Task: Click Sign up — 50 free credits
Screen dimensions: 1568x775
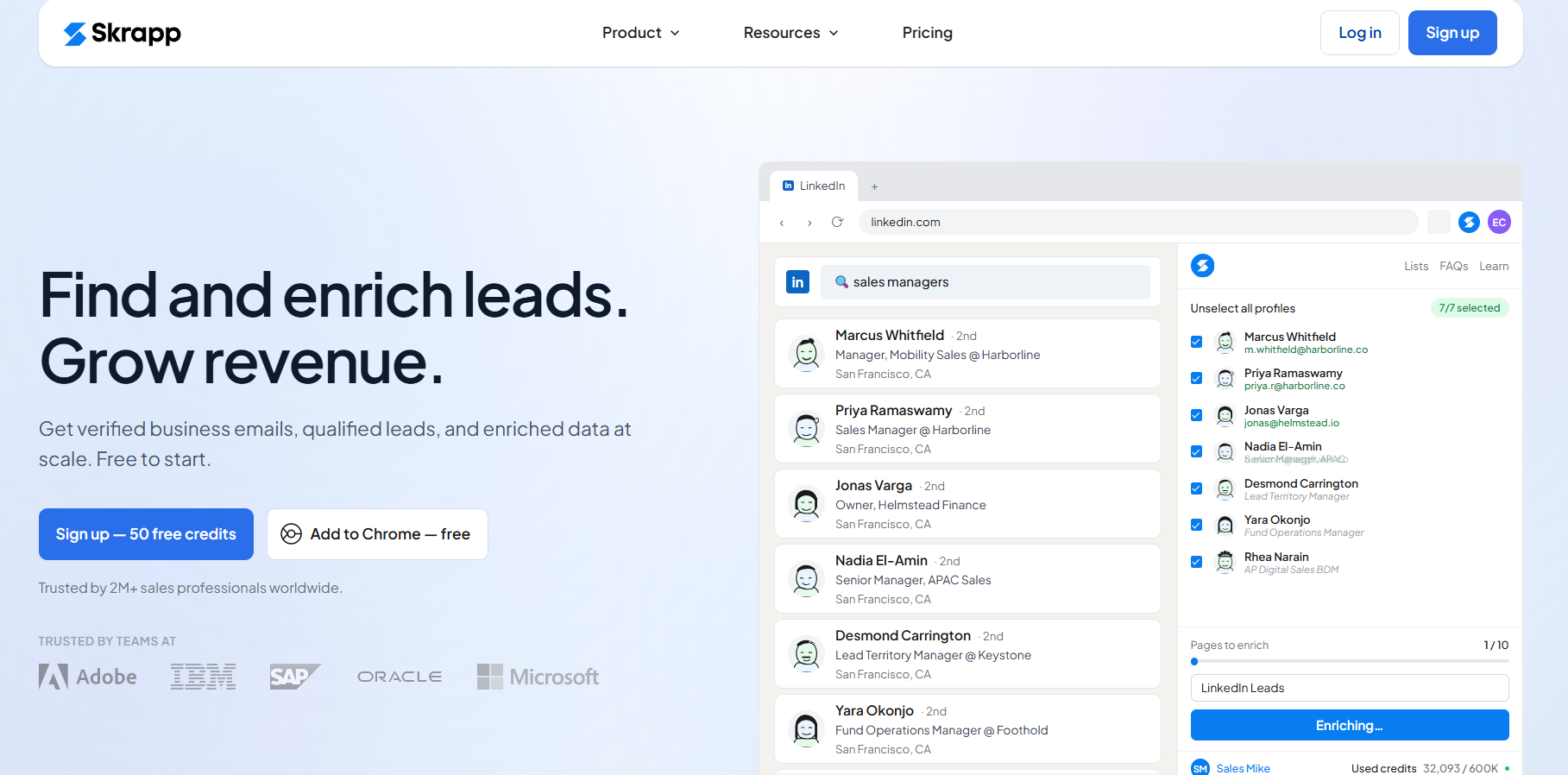Action: tap(146, 534)
